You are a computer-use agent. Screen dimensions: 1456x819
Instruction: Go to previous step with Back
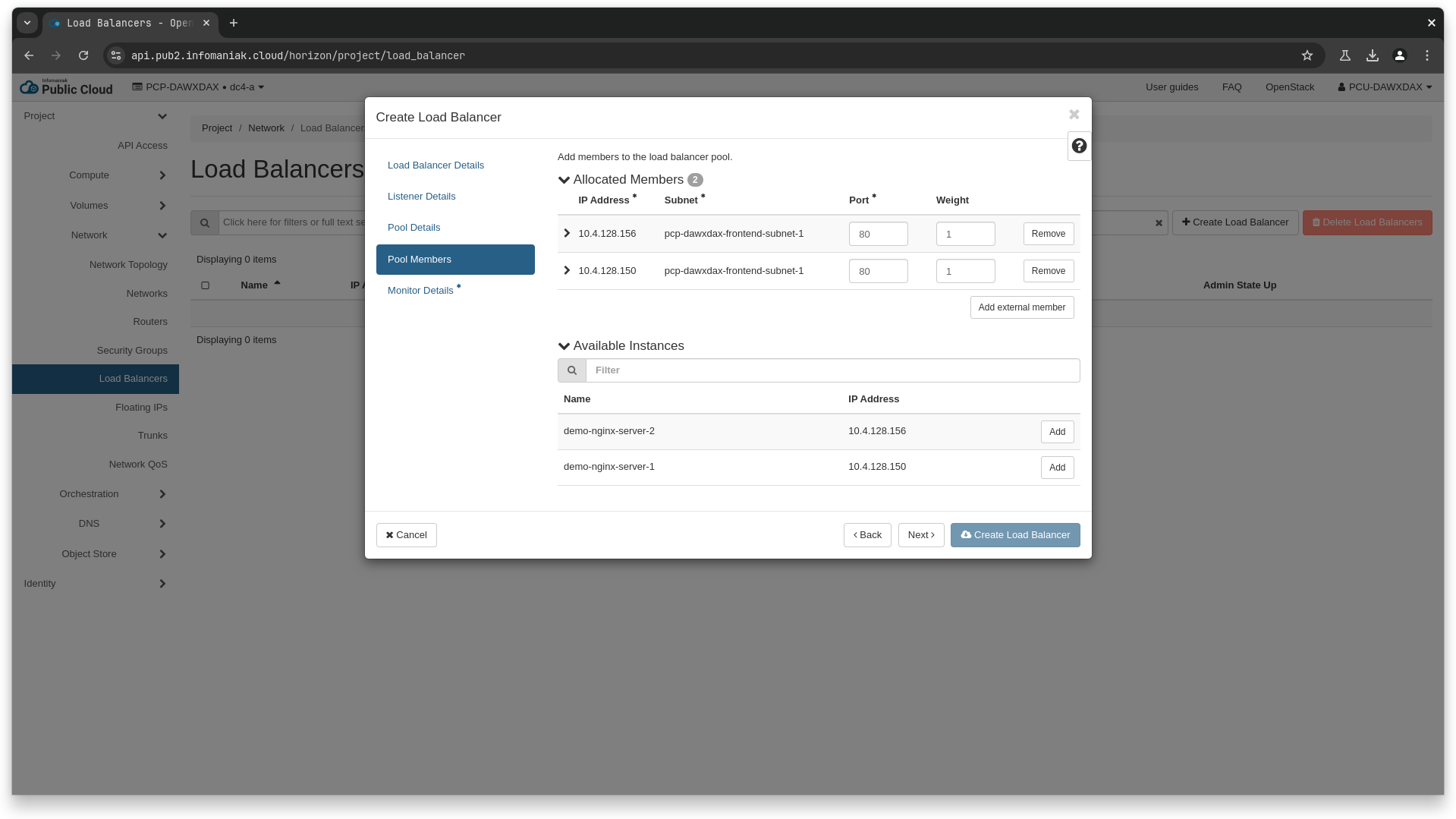click(867, 535)
